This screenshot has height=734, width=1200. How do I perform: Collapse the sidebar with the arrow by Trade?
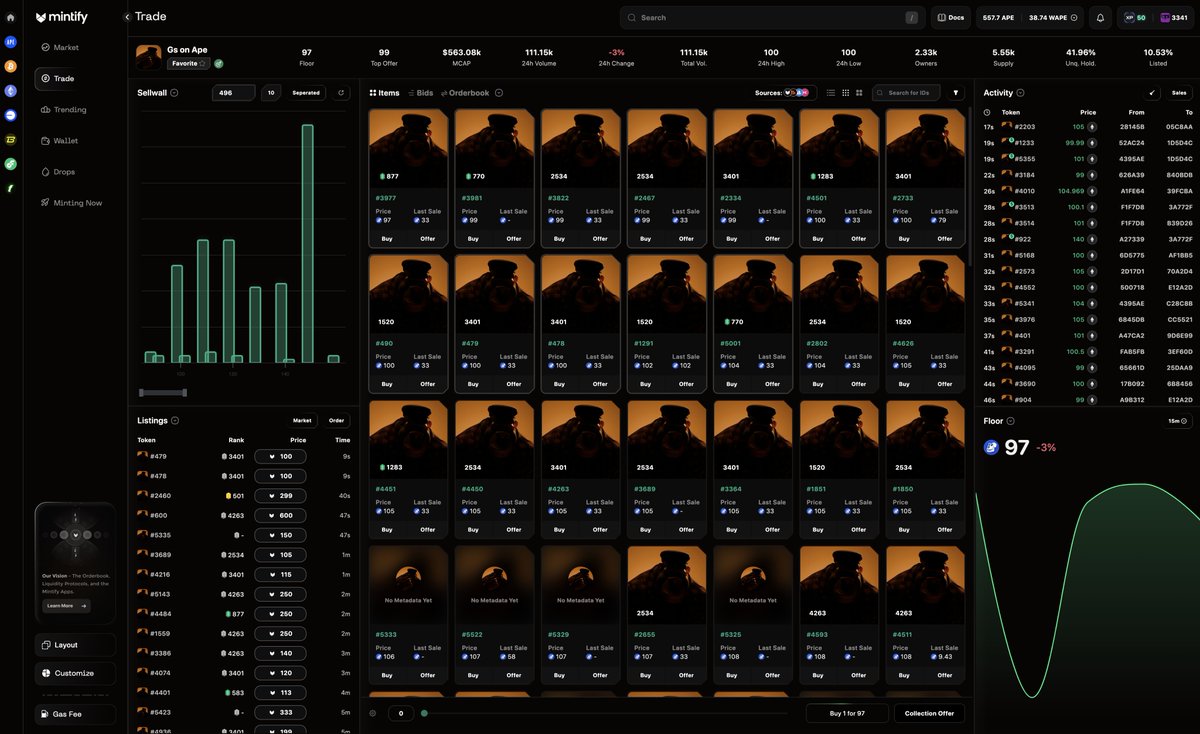(x=127, y=17)
